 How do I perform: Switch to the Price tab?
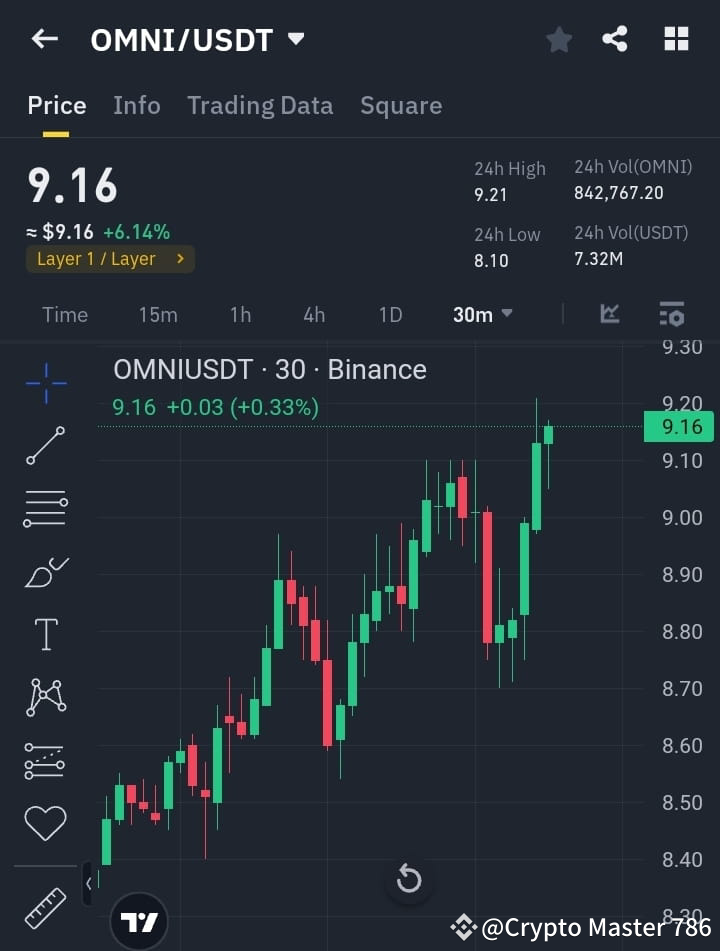pos(57,106)
